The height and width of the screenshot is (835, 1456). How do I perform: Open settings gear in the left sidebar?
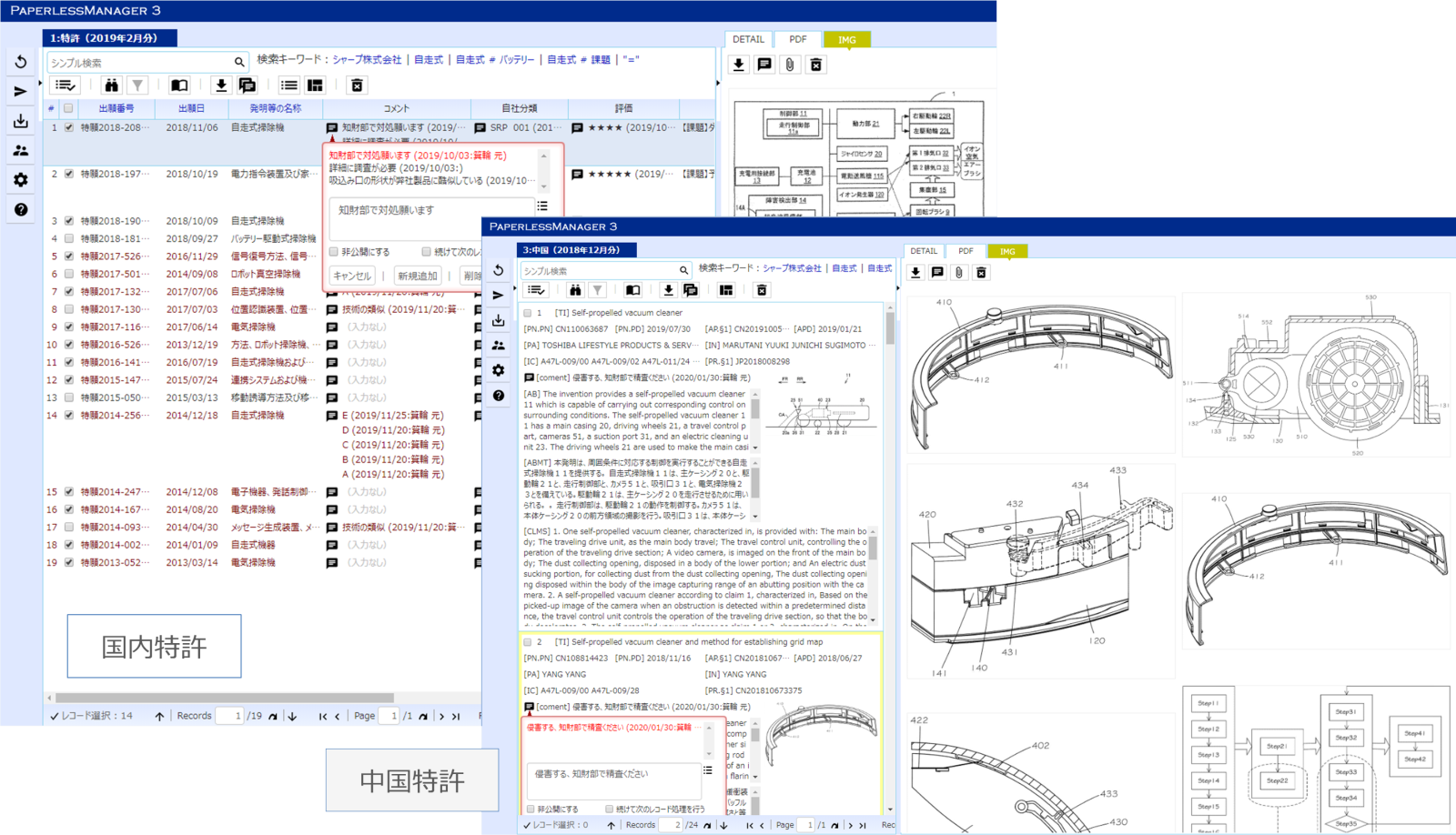(x=21, y=180)
